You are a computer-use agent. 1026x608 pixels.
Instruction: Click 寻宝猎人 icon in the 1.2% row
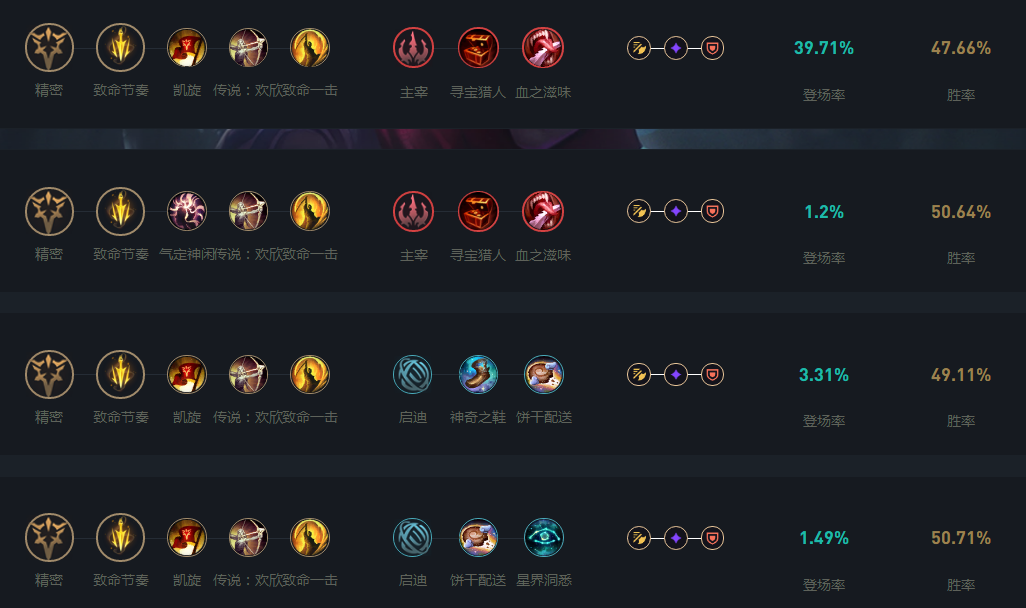tap(478, 211)
